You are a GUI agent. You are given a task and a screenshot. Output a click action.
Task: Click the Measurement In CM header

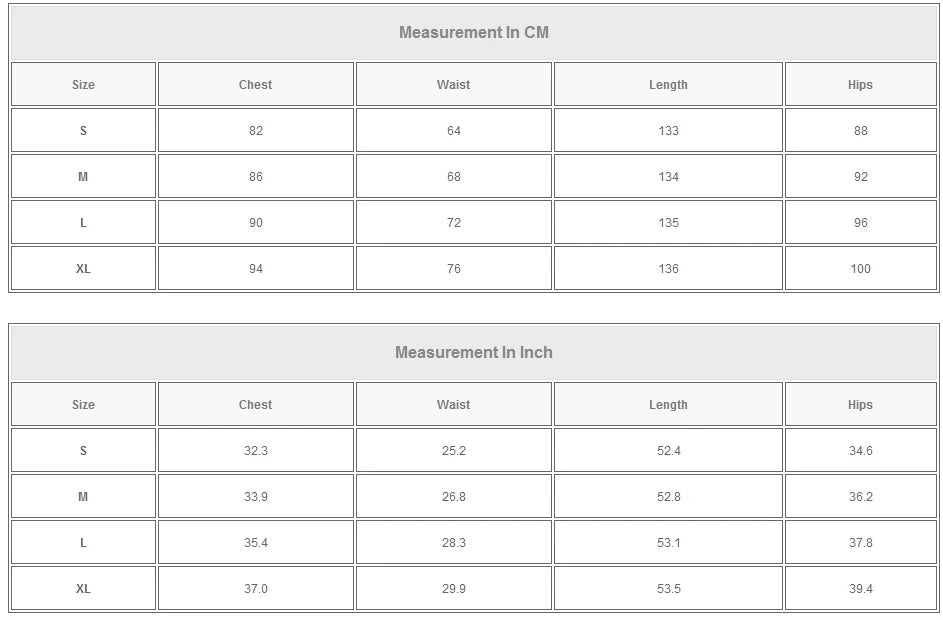pyautogui.click(x=474, y=32)
